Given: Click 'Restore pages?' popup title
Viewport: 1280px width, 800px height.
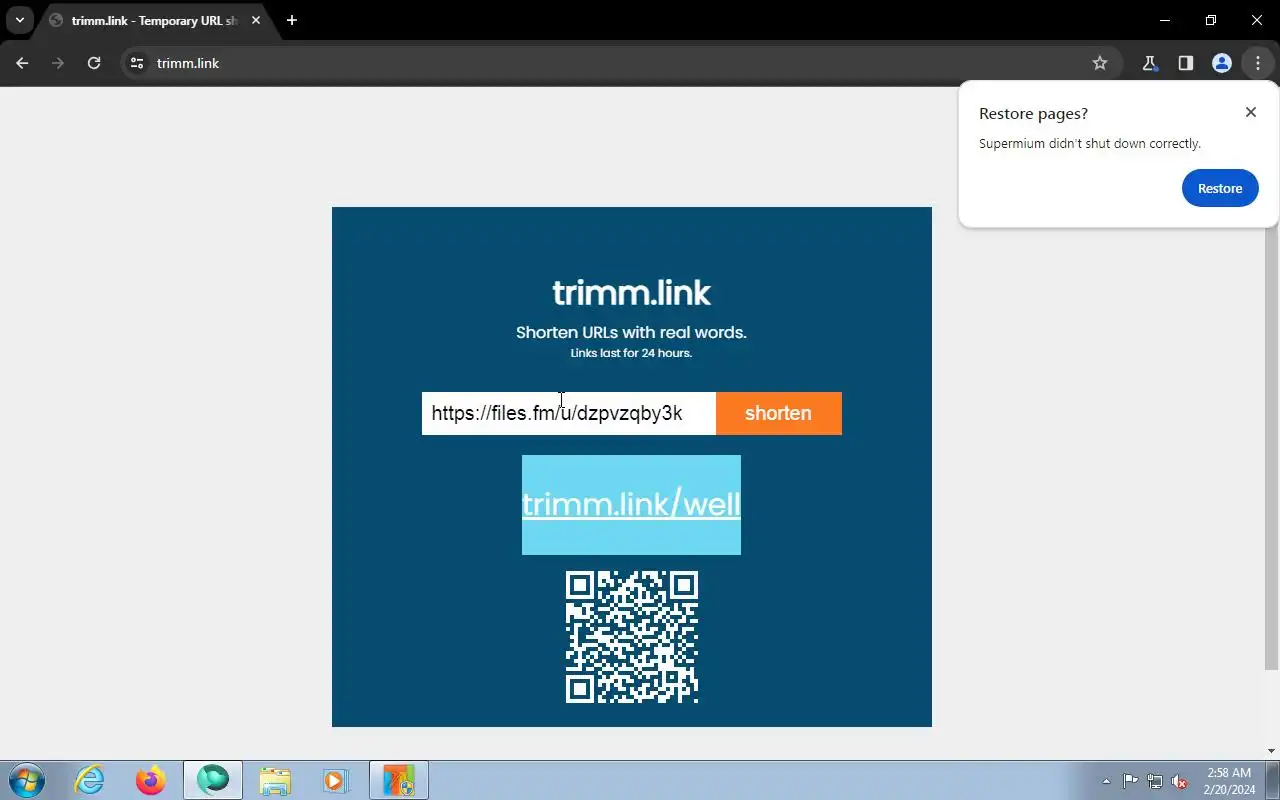Looking at the screenshot, I should click(1033, 114).
